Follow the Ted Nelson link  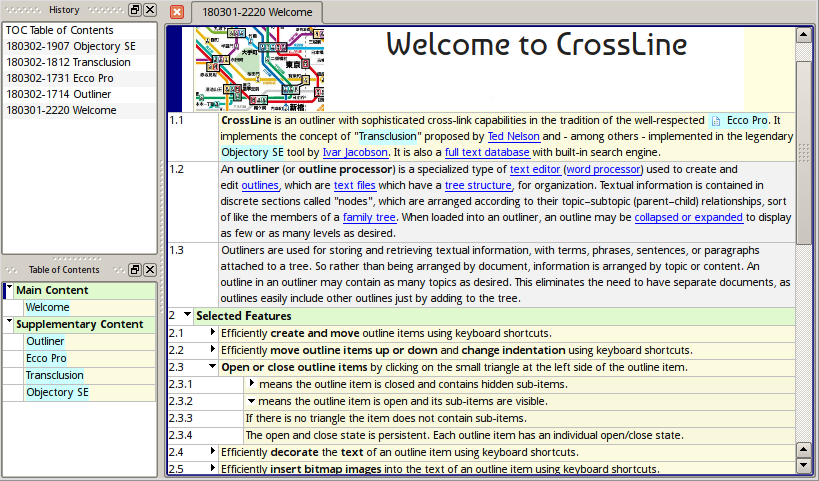point(513,136)
